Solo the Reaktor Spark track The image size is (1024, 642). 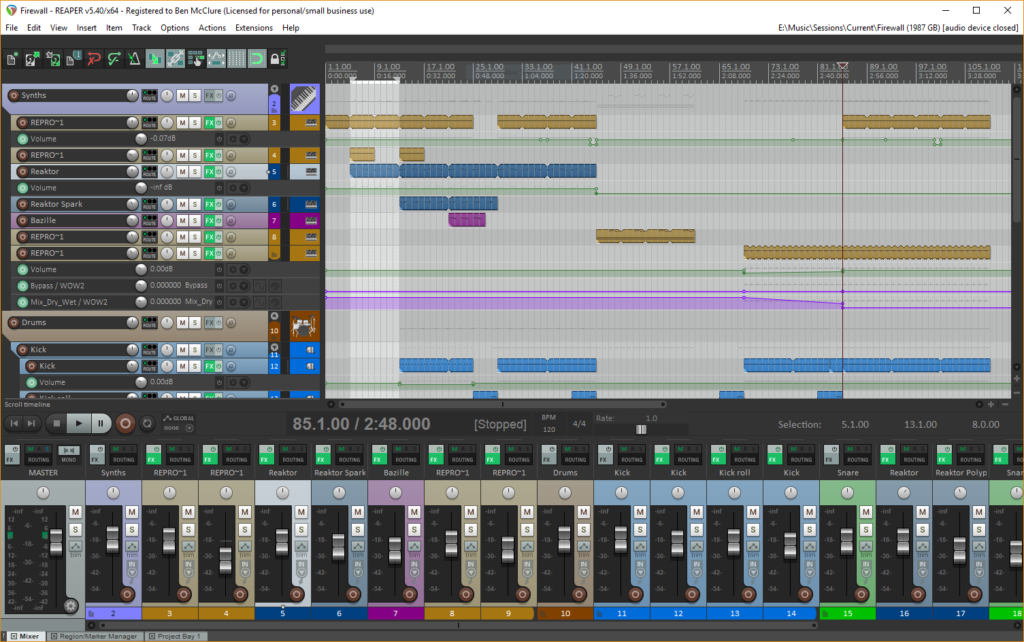195,204
